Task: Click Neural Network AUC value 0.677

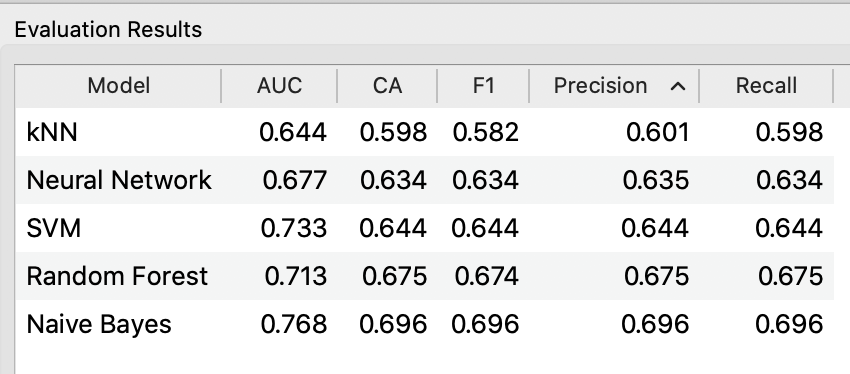Action: (295, 180)
